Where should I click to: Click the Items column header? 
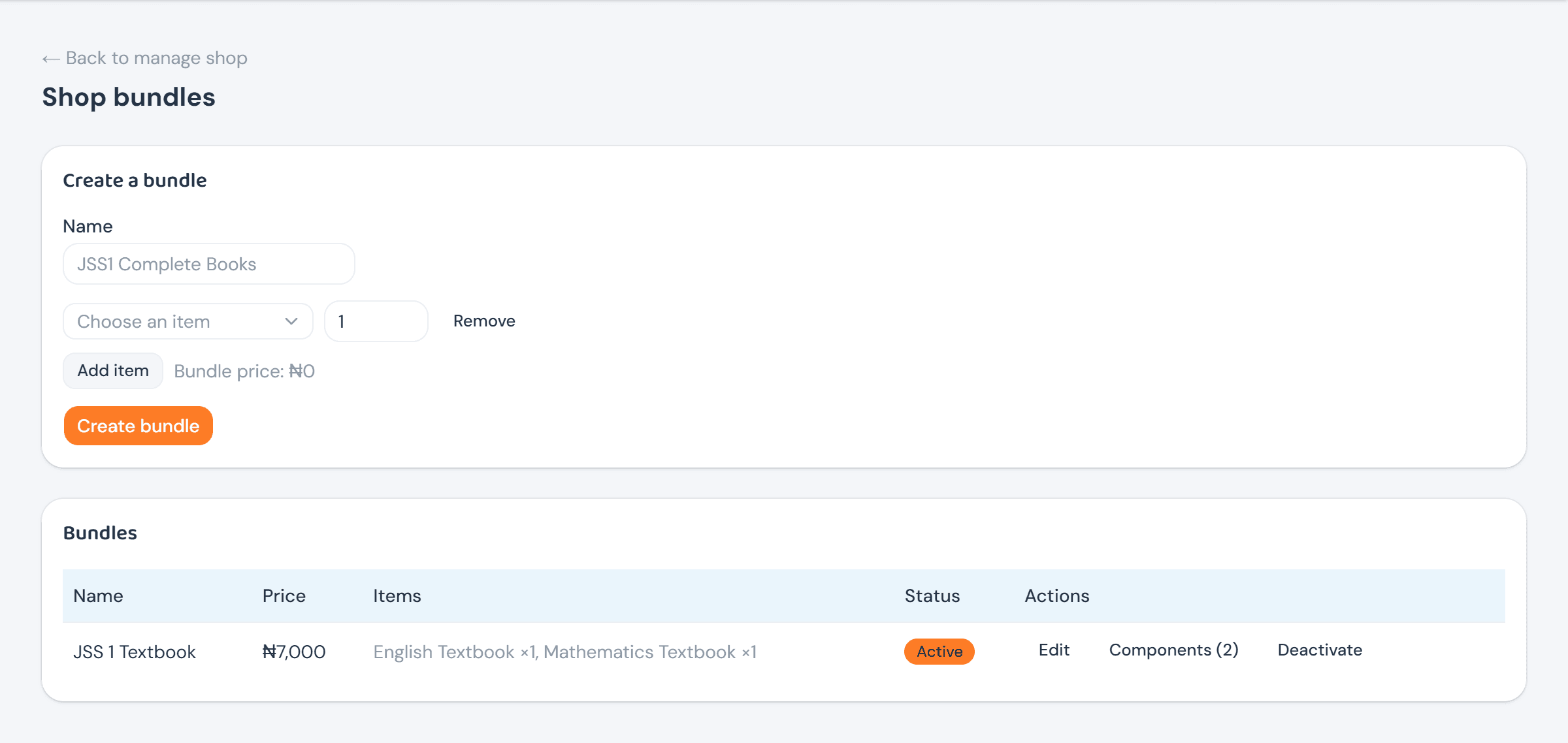click(x=397, y=596)
